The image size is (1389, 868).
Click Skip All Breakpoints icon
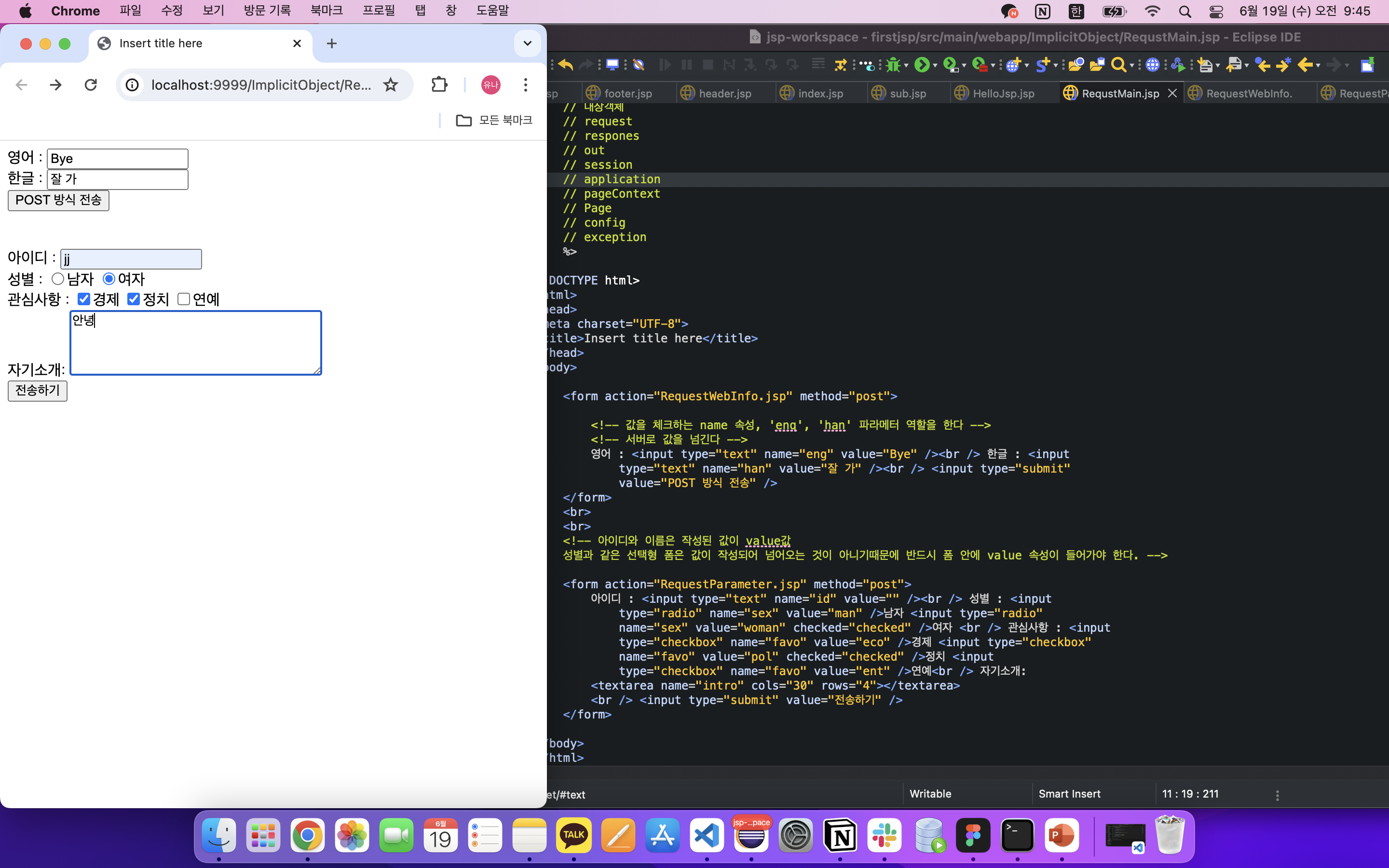coord(639,65)
